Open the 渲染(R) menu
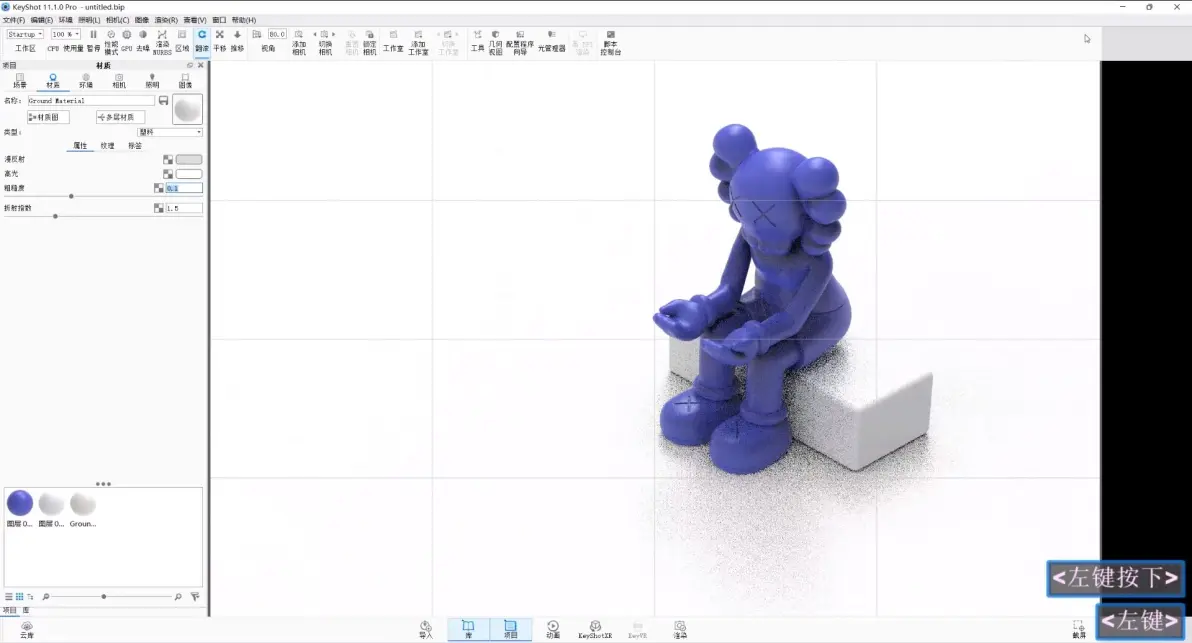Image resolution: width=1192 pixels, height=643 pixels. click(x=166, y=20)
